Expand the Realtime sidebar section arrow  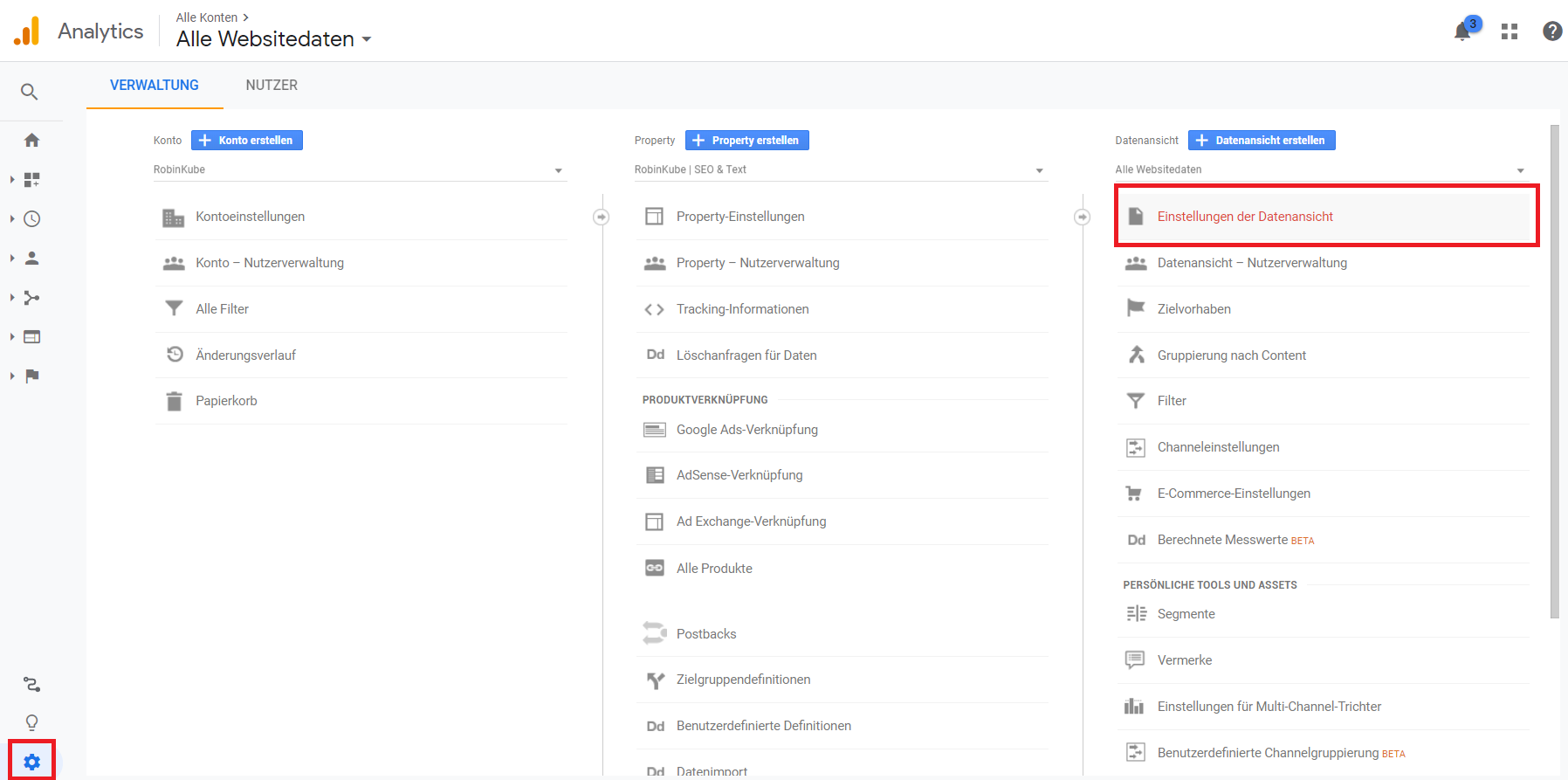tap(12, 218)
